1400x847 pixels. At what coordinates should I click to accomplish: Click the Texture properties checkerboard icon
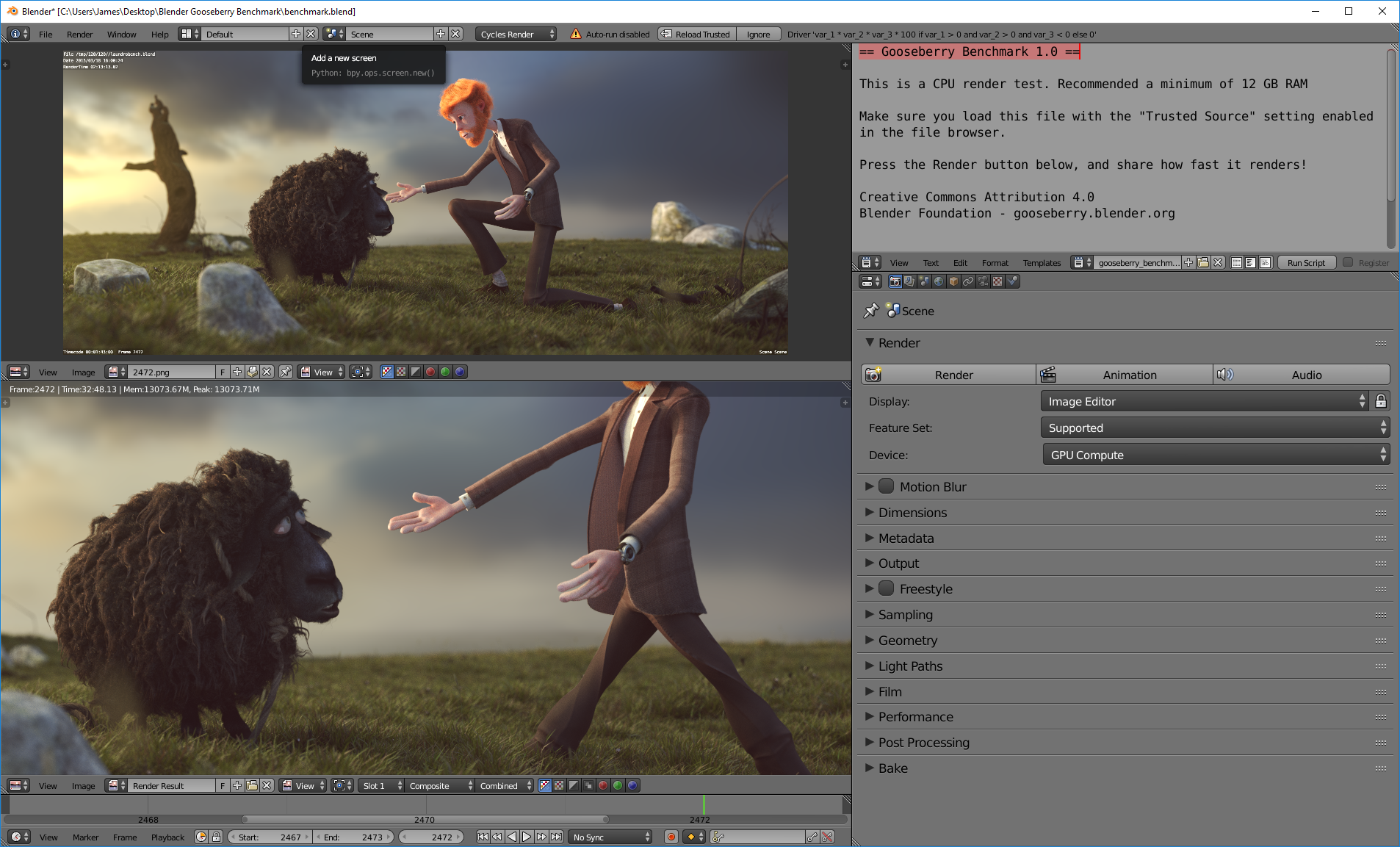(997, 281)
